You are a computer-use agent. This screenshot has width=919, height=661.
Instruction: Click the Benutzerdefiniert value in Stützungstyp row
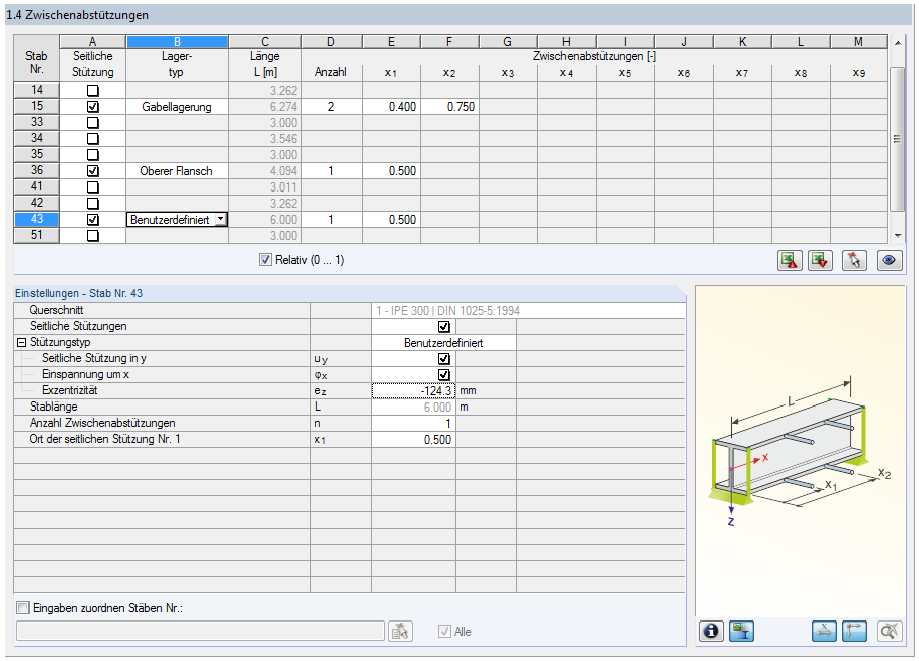pos(444,343)
